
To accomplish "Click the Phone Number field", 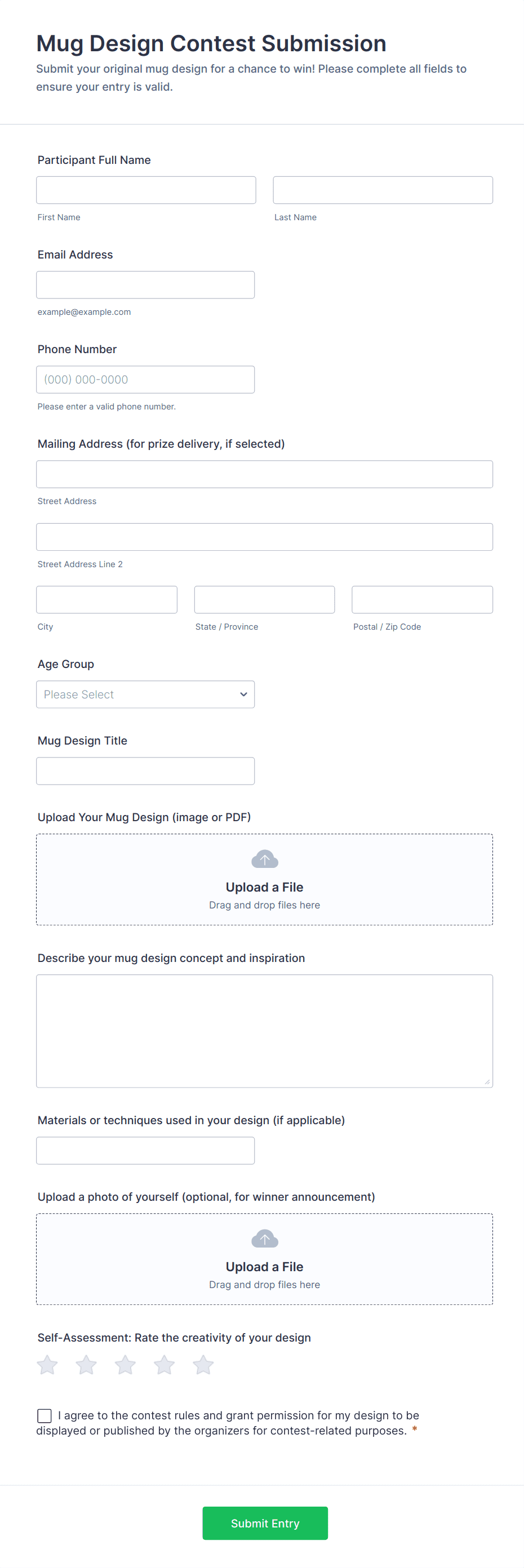I will pyautogui.click(x=145, y=378).
